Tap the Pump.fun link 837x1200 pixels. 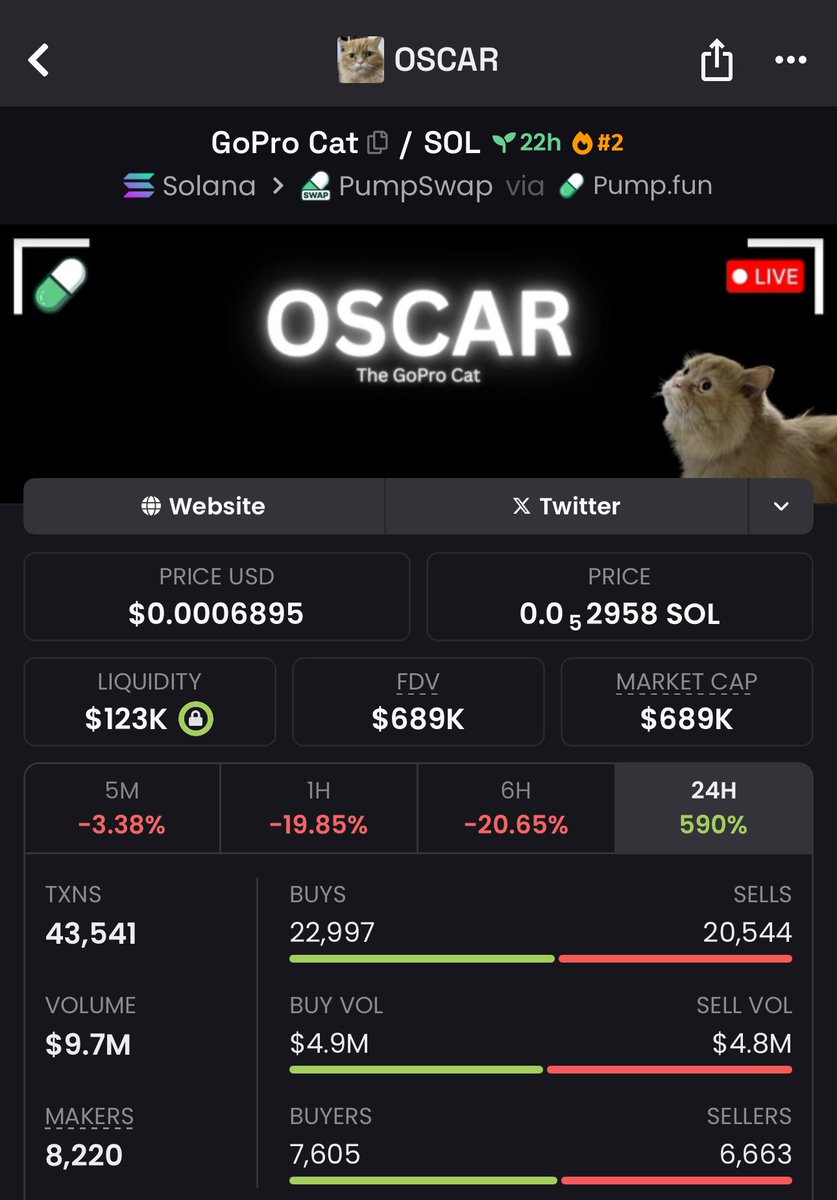636,186
